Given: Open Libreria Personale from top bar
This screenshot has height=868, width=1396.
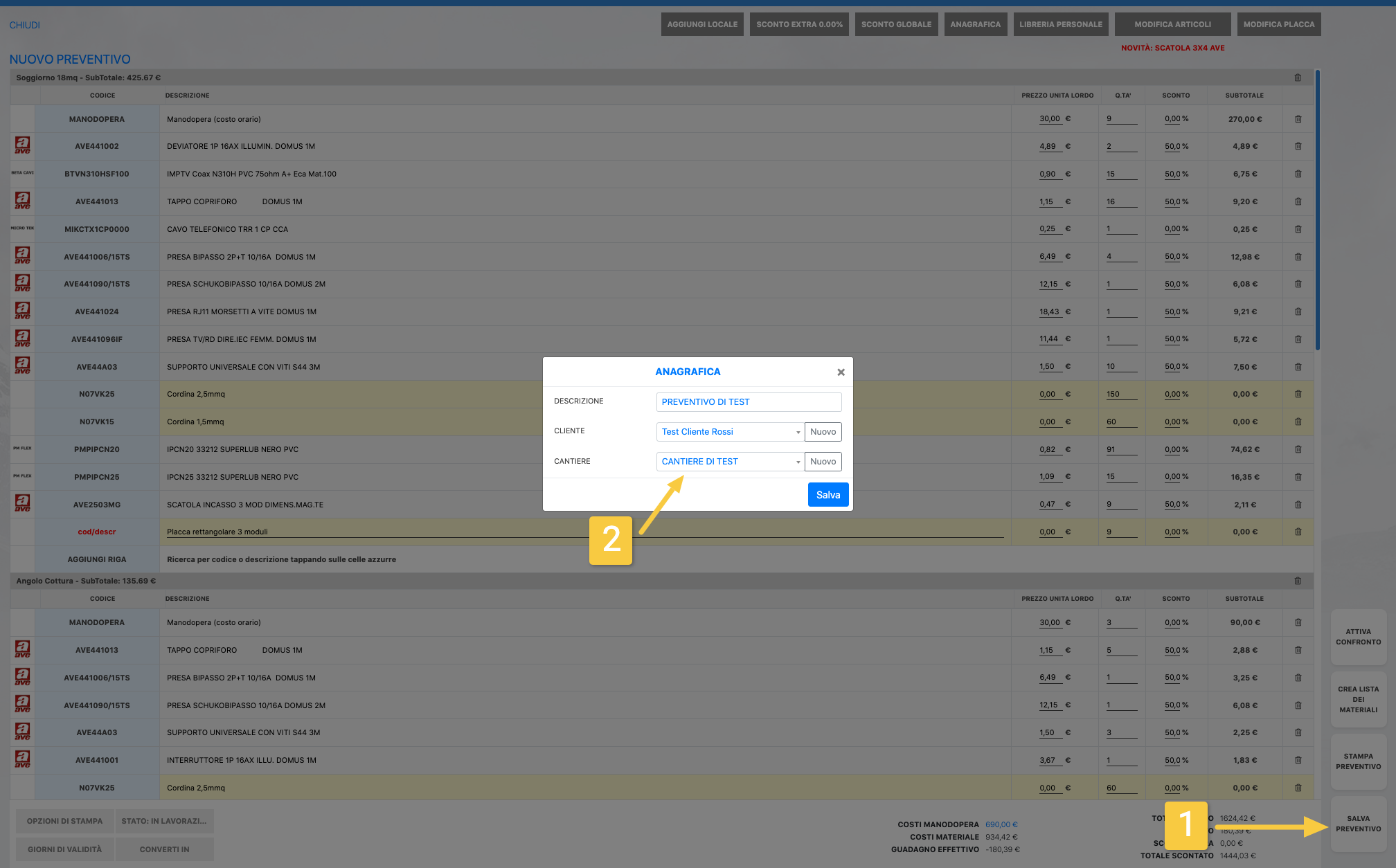Looking at the screenshot, I should [1060, 24].
